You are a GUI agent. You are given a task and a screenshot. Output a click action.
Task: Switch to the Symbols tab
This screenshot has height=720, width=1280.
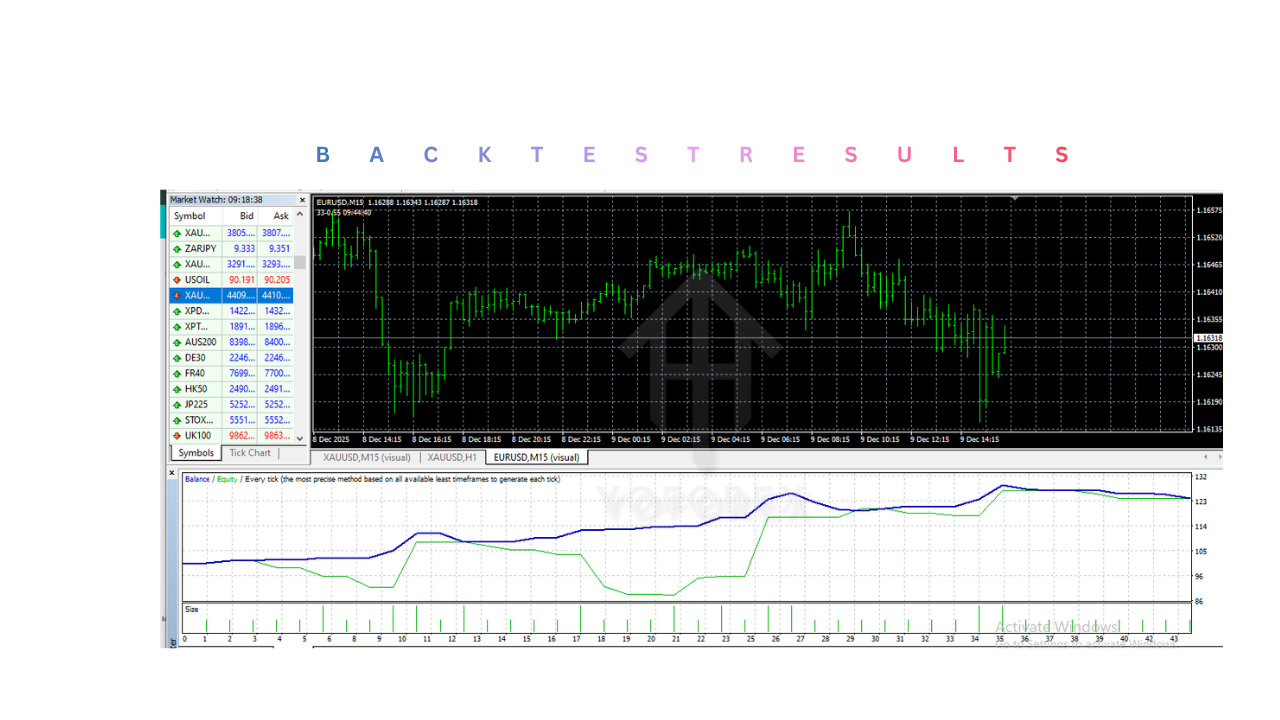196,452
